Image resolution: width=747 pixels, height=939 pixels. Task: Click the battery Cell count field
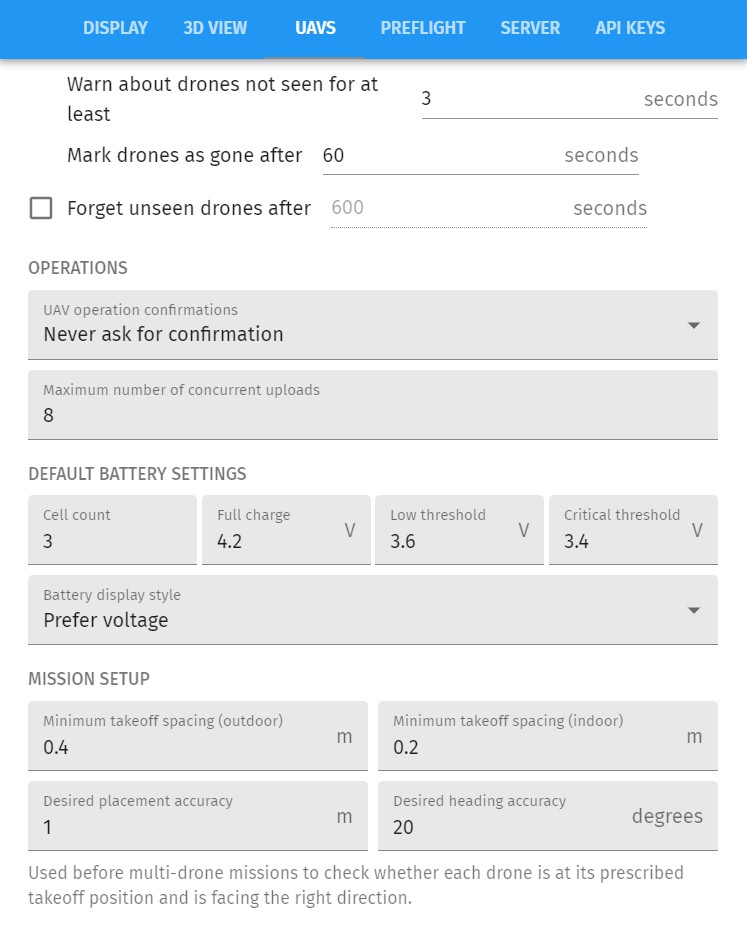(x=110, y=541)
